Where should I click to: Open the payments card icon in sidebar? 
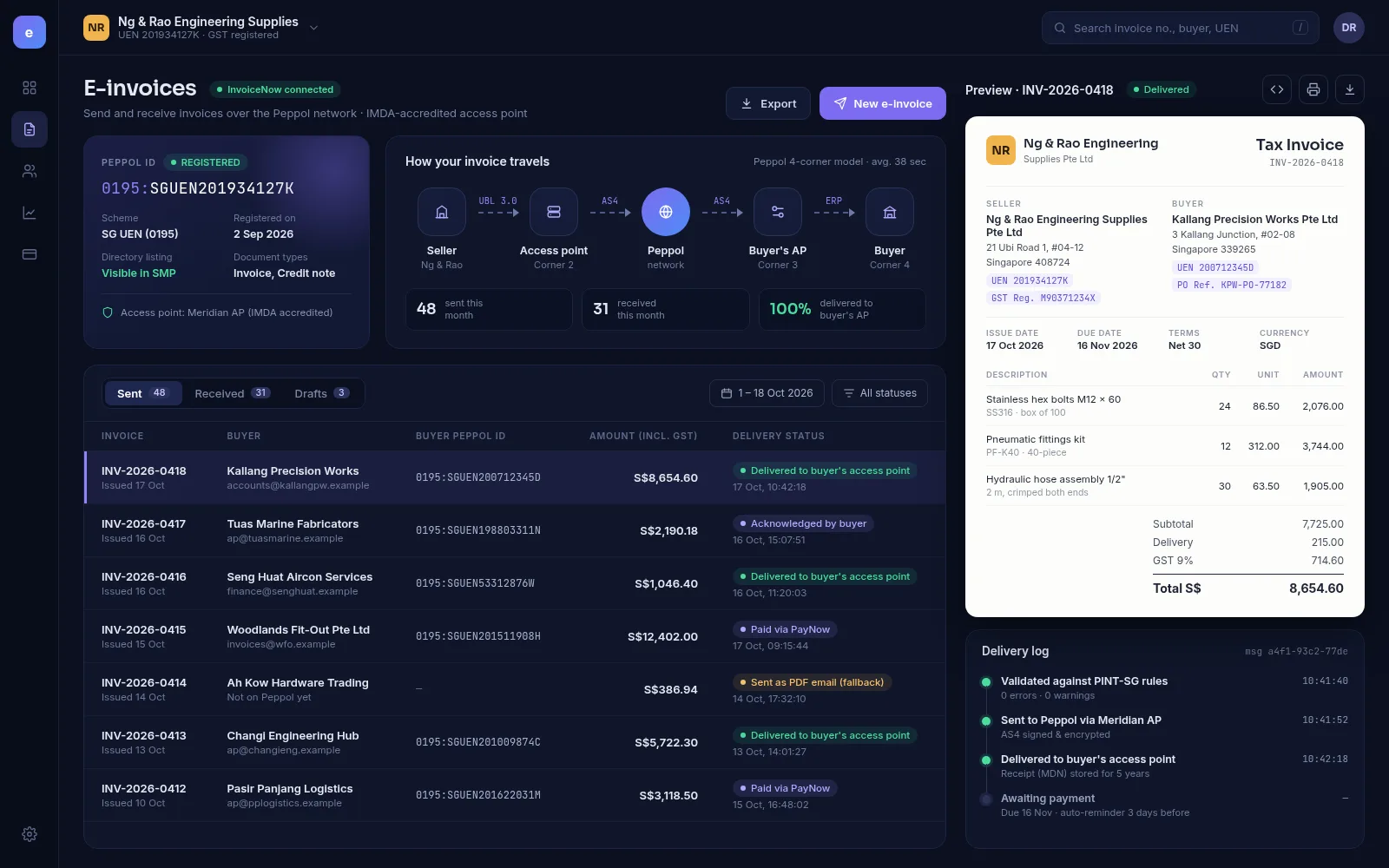point(30,254)
